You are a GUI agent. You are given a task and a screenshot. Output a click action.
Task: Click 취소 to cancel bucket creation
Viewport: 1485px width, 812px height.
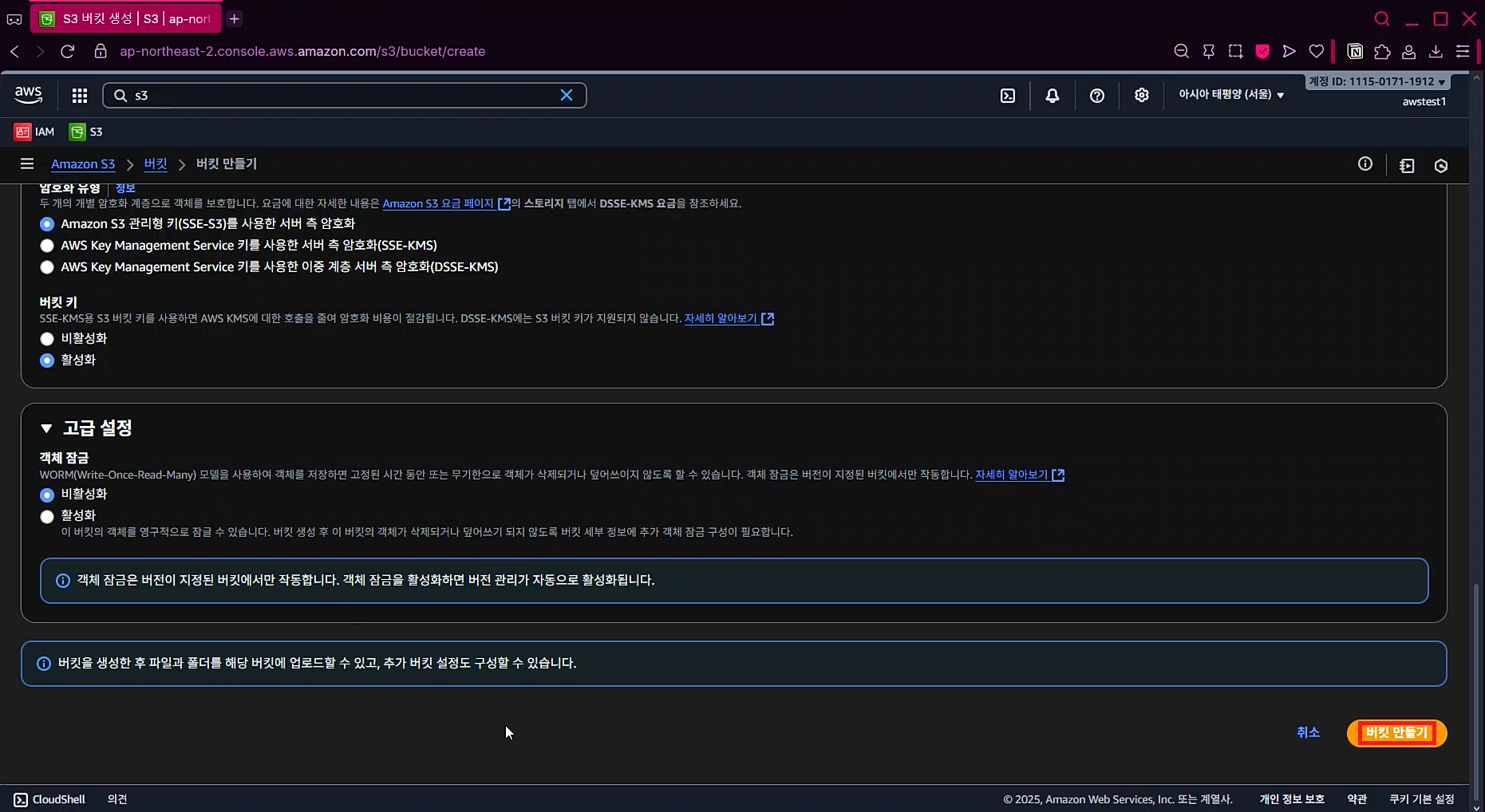click(1308, 732)
